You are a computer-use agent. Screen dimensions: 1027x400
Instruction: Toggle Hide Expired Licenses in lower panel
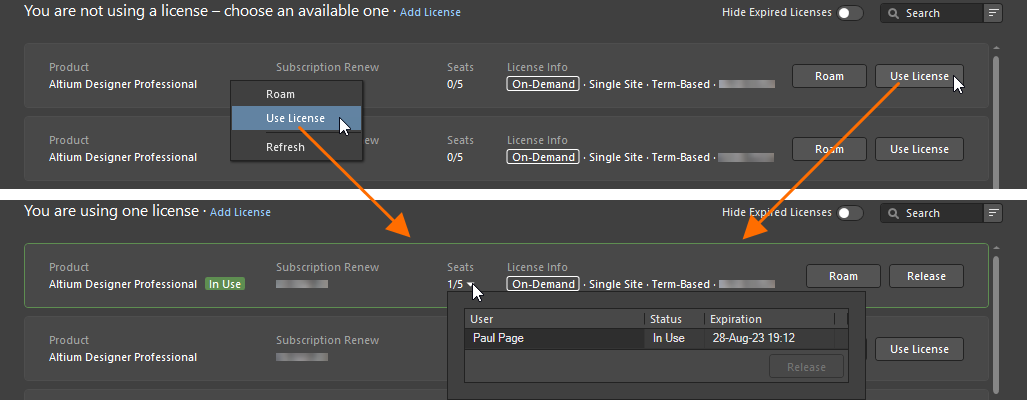pyautogui.click(x=850, y=213)
